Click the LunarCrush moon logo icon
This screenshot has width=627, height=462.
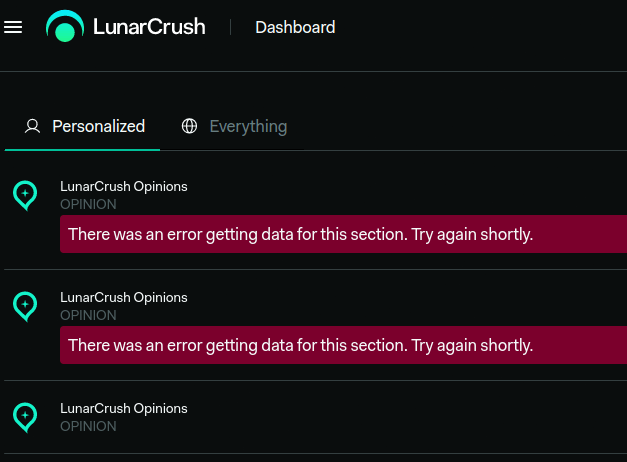point(65,26)
